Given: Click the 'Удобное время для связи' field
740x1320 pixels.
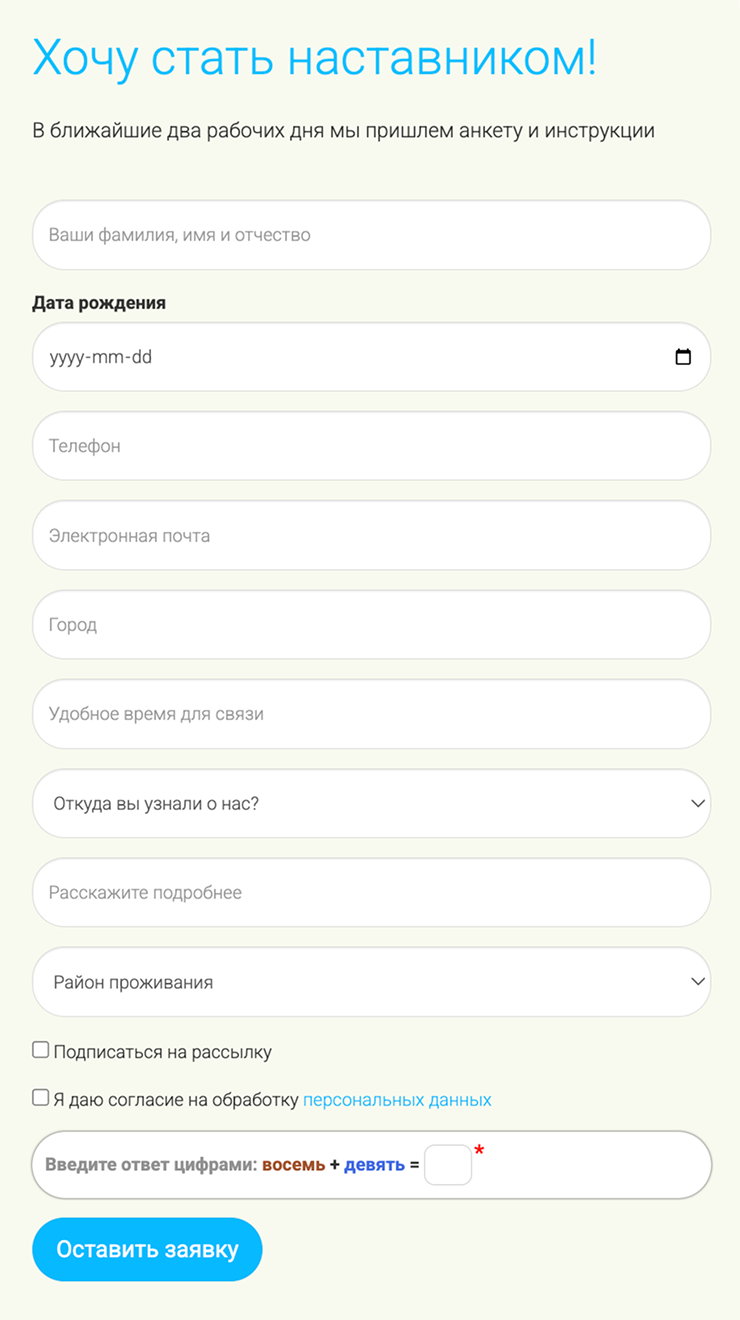Looking at the screenshot, I should [370, 713].
